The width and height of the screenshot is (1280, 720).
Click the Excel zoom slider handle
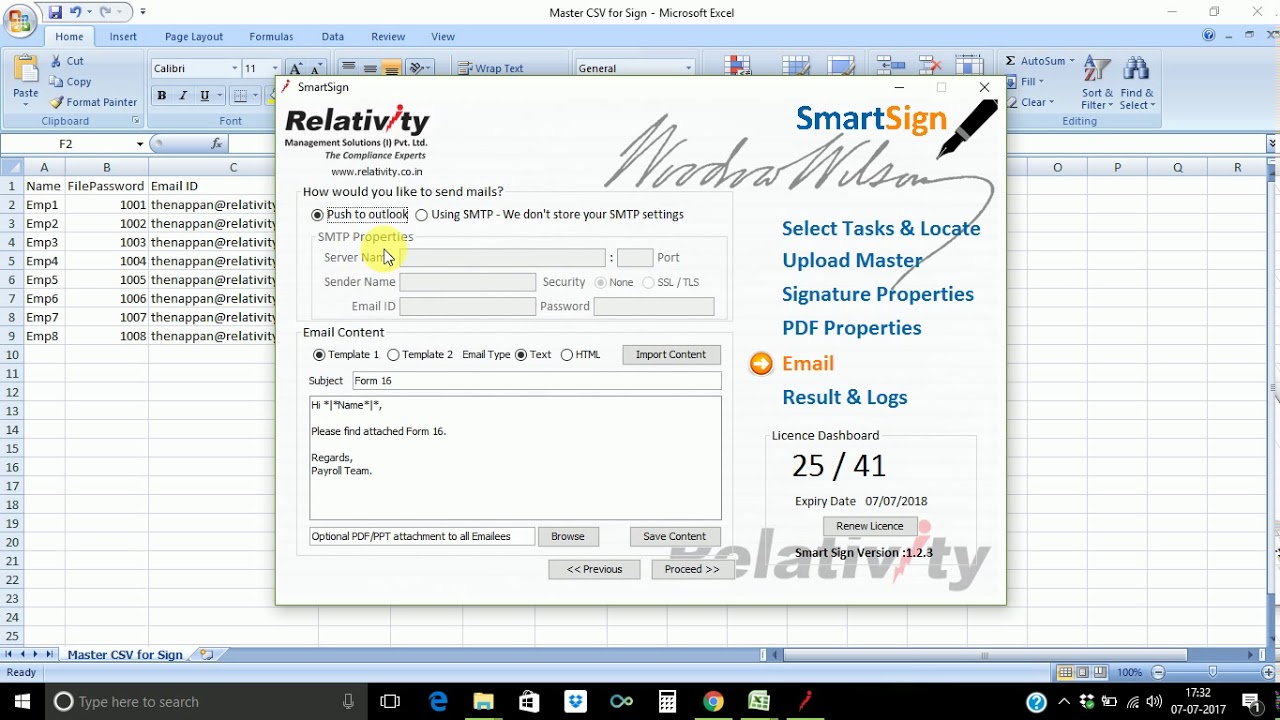(1213, 673)
